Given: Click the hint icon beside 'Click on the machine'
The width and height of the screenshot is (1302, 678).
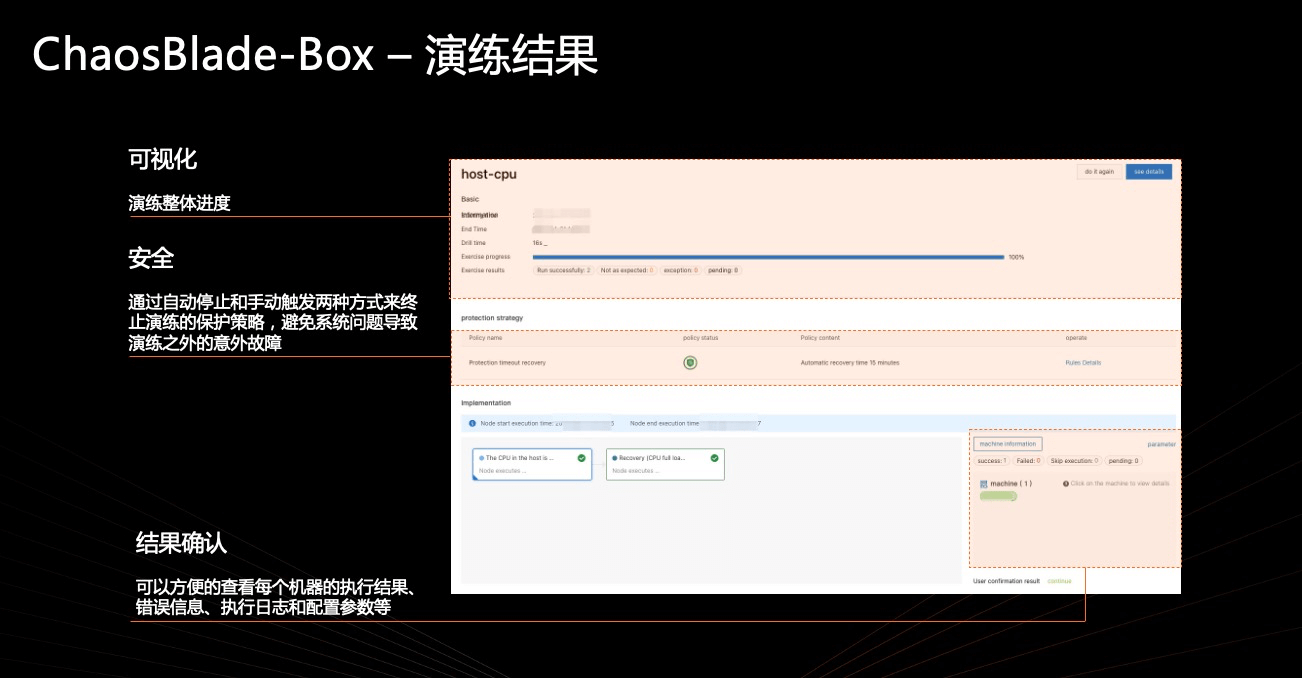Looking at the screenshot, I should [1065, 484].
